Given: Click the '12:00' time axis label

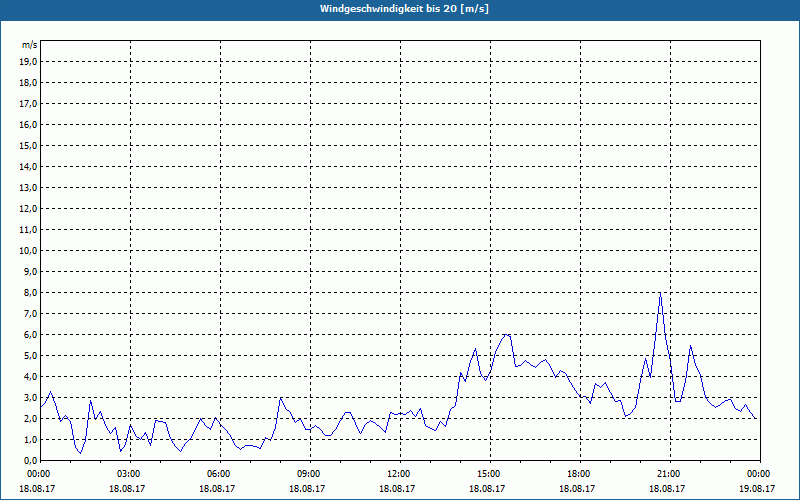Looking at the screenshot, I should [x=400, y=474].
